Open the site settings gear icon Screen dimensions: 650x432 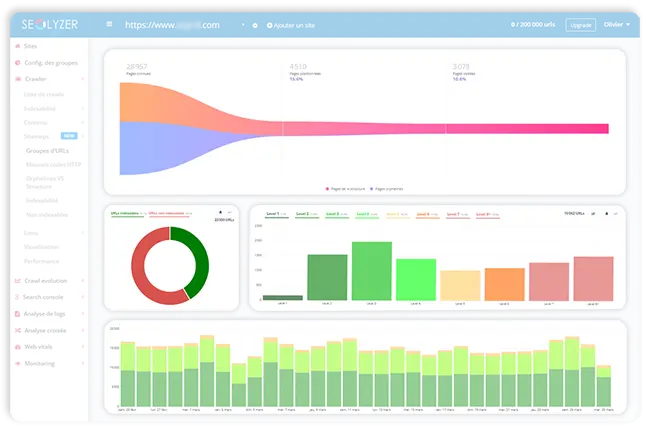pyautogui.click(x=255, y=25)
